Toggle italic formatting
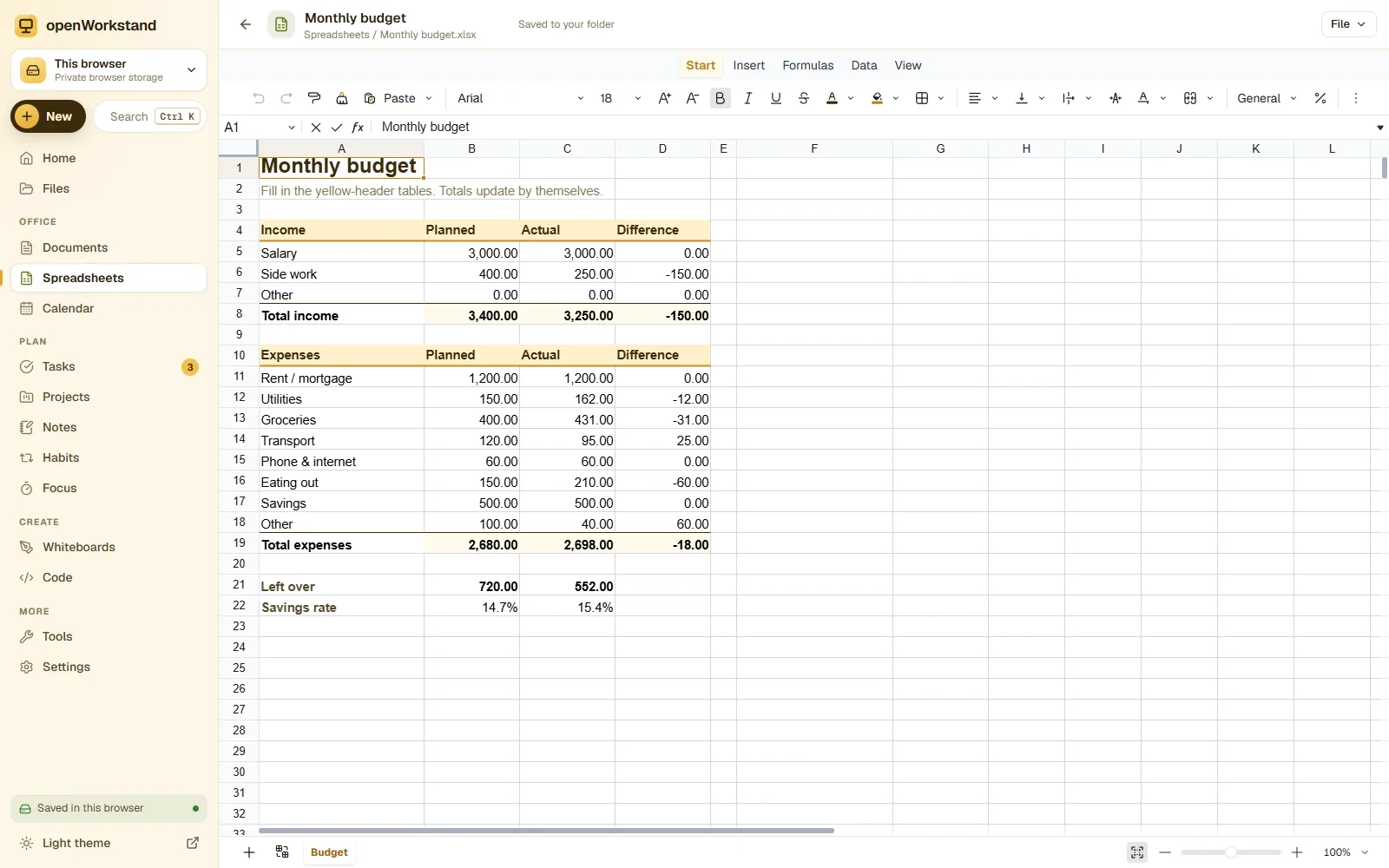The image size is (1389, 868). (747, 98)
